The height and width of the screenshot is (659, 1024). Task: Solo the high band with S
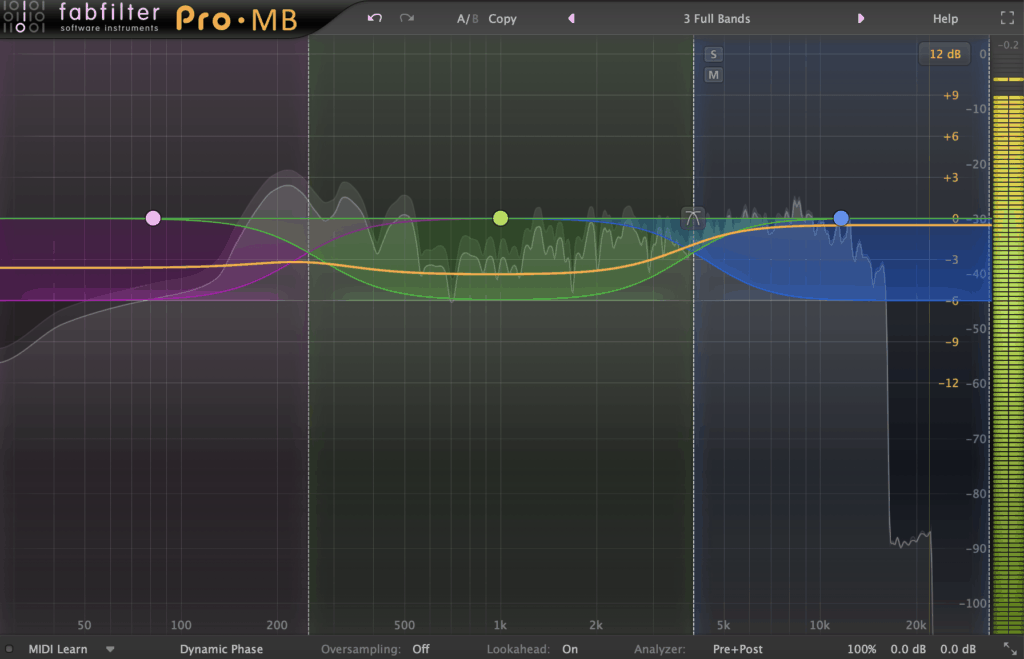[713, 54]
